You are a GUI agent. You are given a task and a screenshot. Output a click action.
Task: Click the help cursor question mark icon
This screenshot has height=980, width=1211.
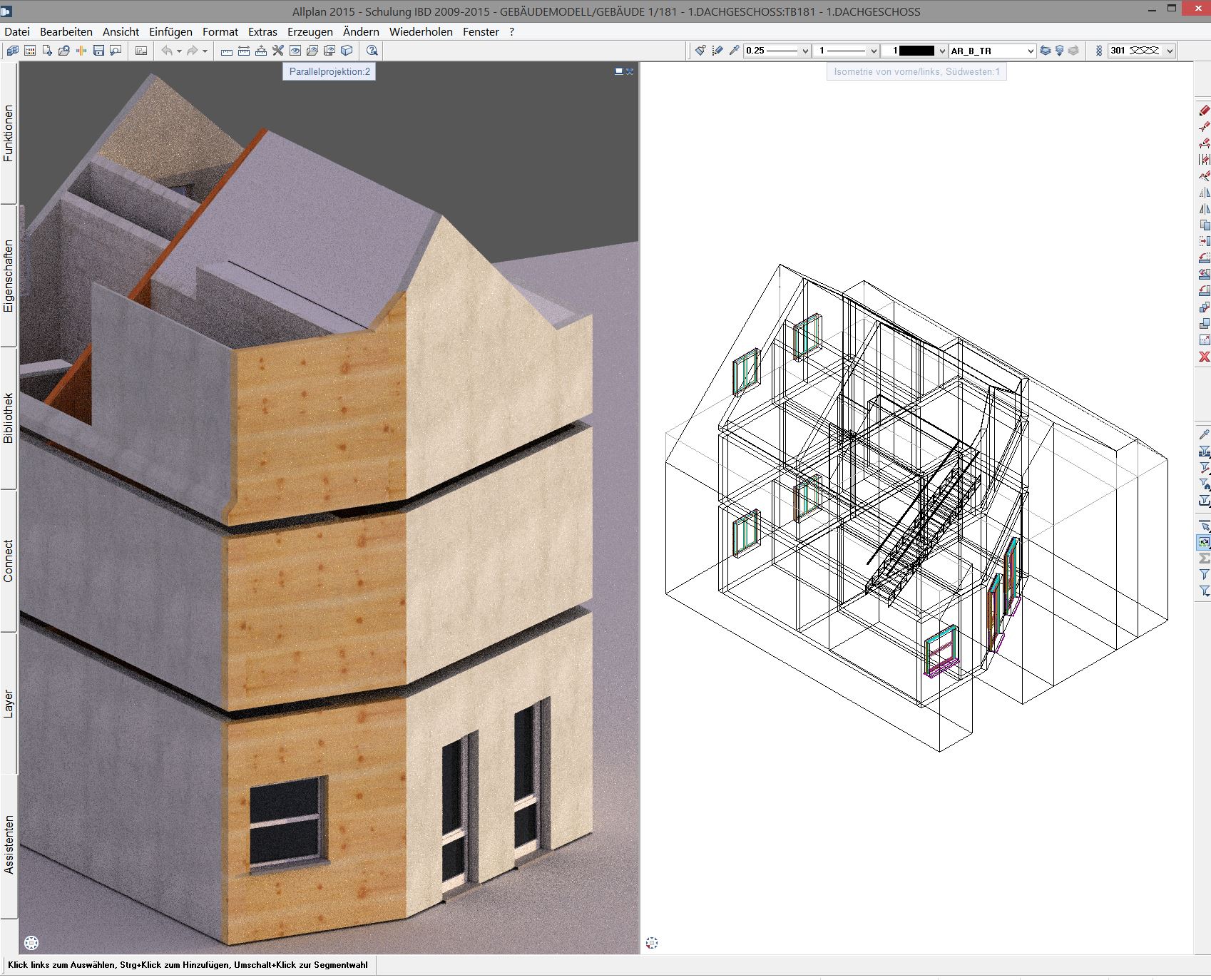point(372,51)
